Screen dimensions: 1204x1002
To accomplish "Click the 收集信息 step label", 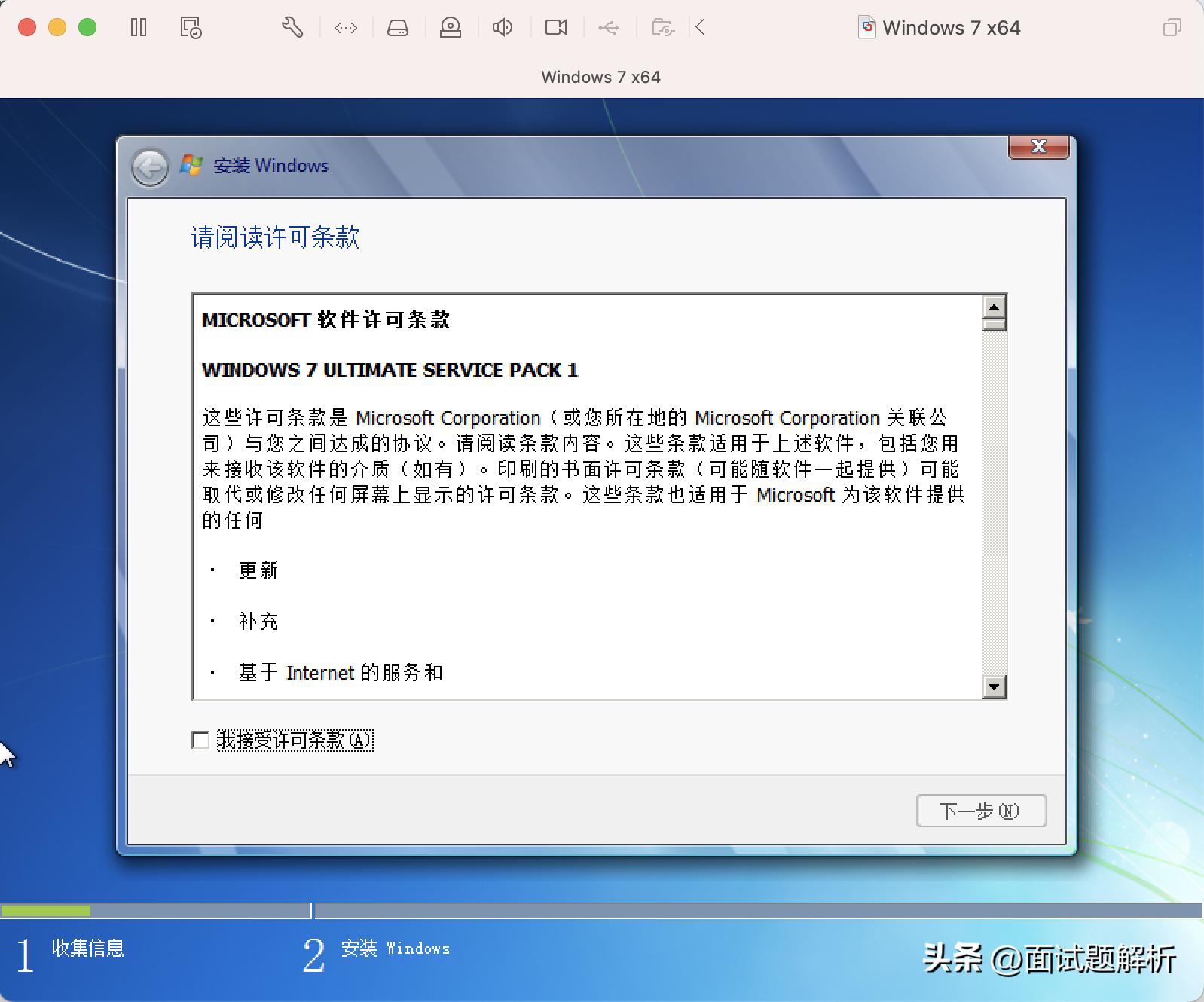I will 88,948.
